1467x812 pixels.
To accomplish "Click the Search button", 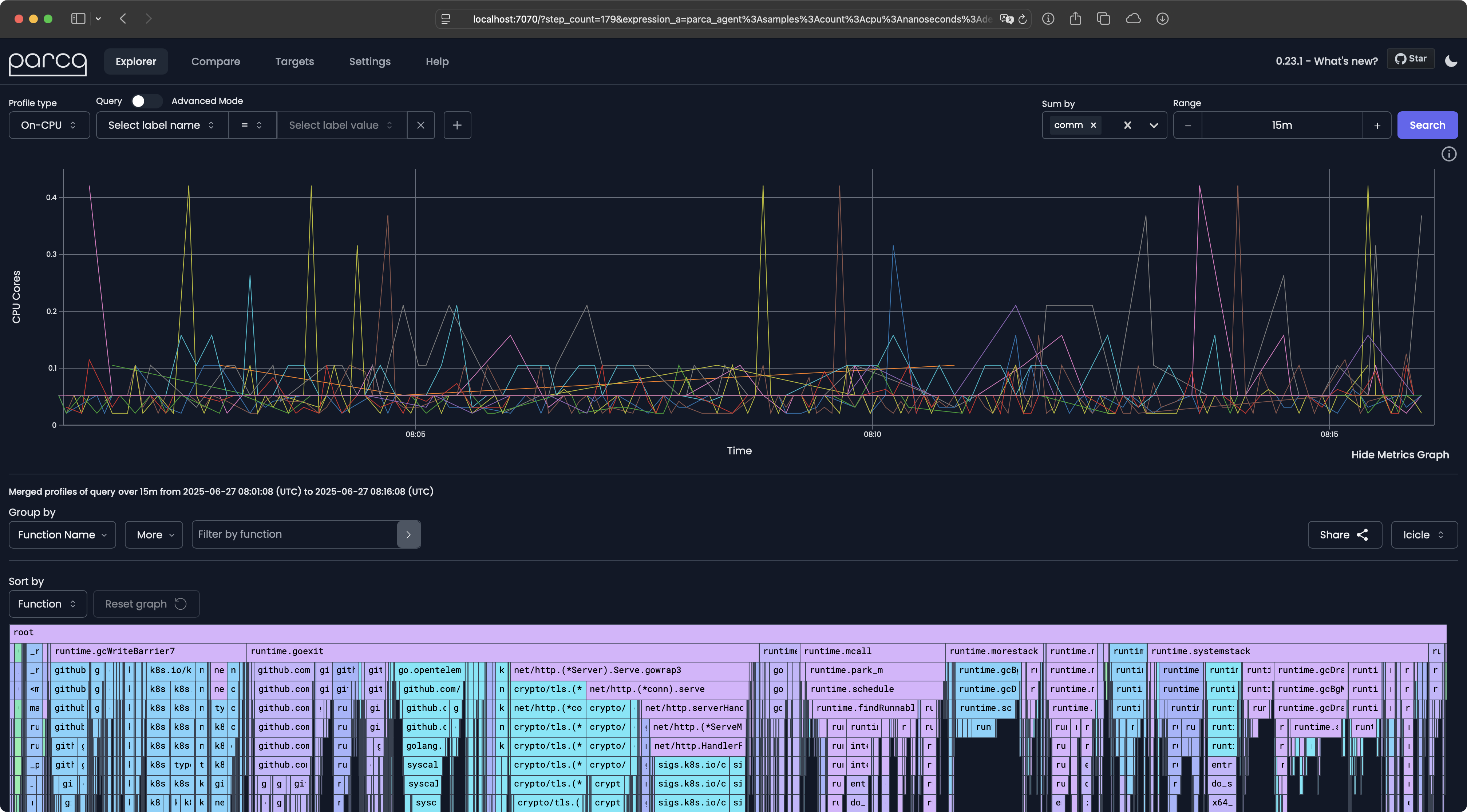I will coord(1427,125).
